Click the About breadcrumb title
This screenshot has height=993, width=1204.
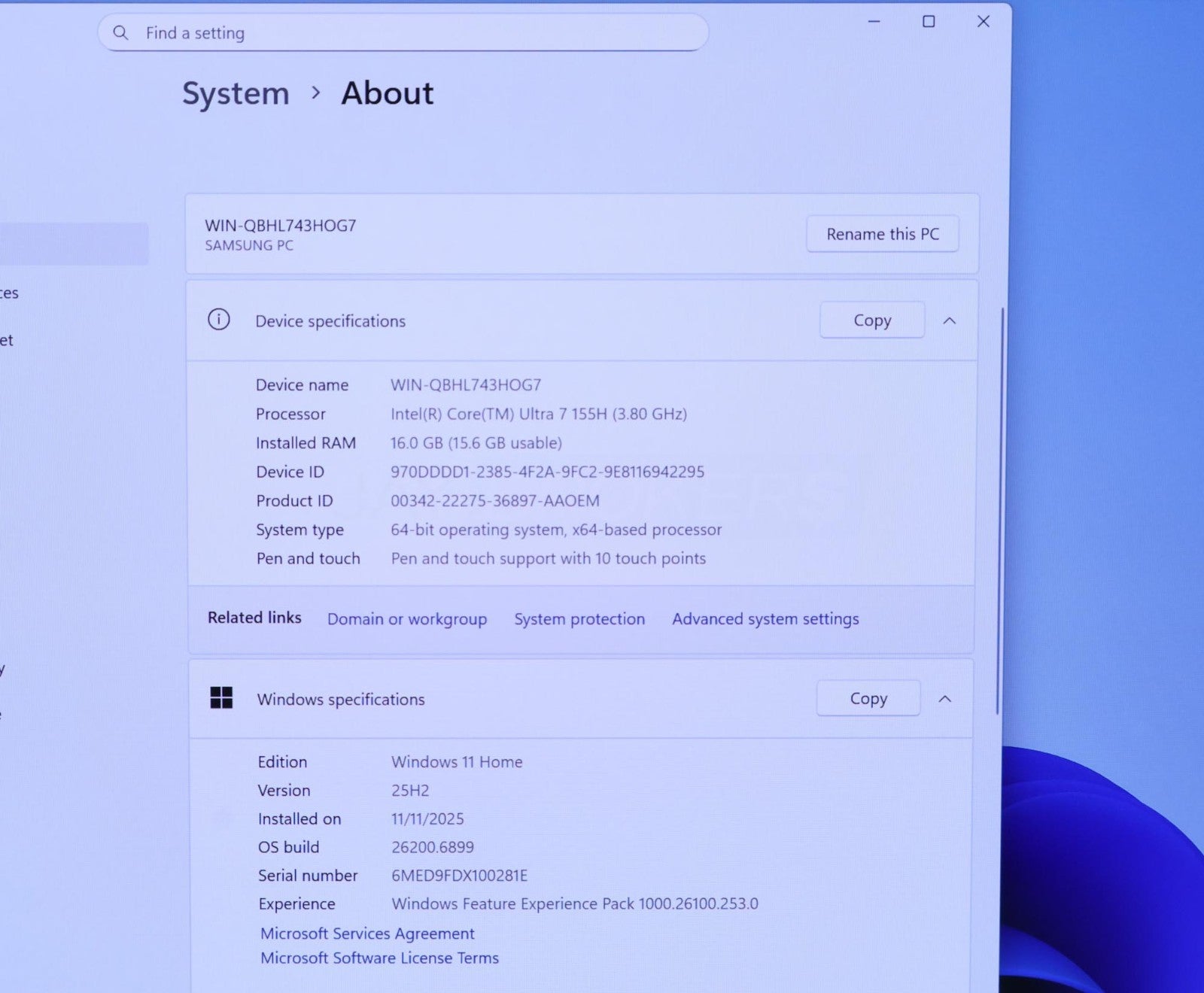[x=387, y=93]
